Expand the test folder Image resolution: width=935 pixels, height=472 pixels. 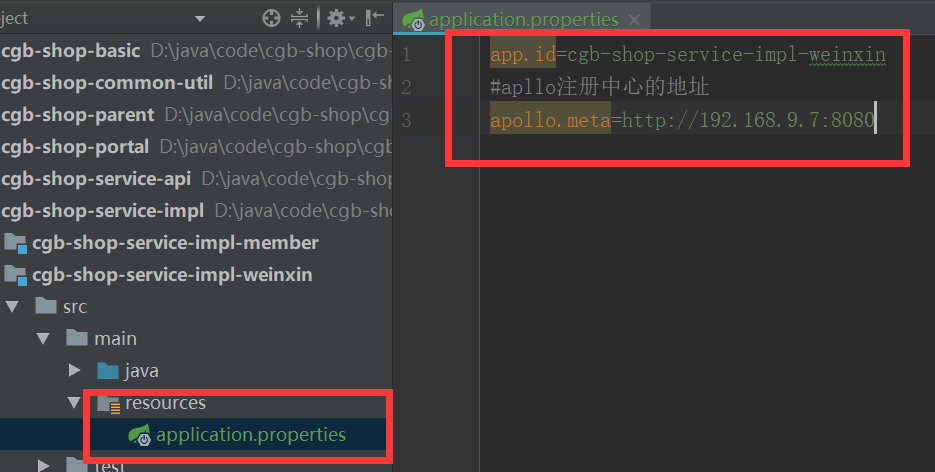[44, 465]
